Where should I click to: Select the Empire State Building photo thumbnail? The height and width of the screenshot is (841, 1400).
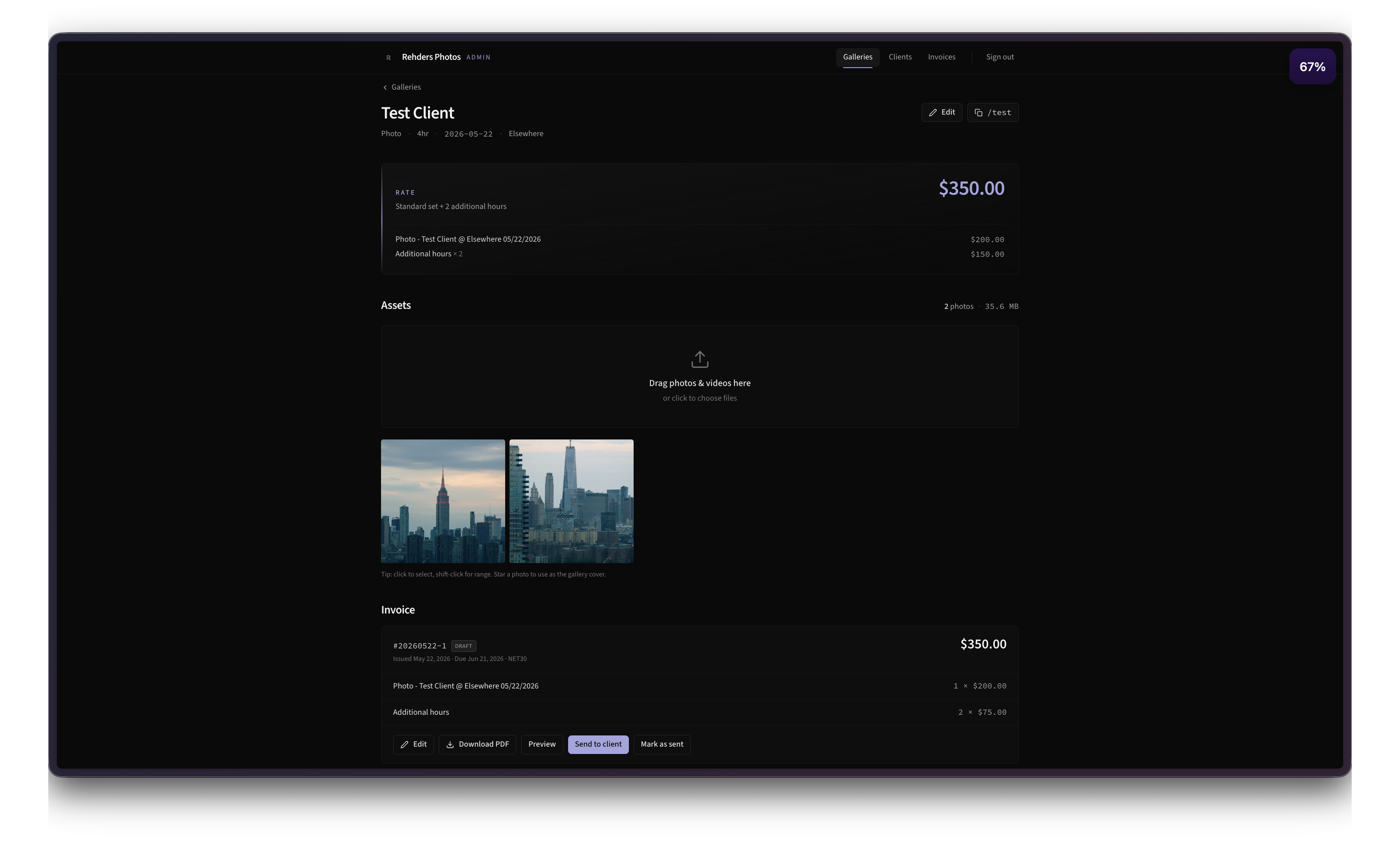[x=443, y=501]
